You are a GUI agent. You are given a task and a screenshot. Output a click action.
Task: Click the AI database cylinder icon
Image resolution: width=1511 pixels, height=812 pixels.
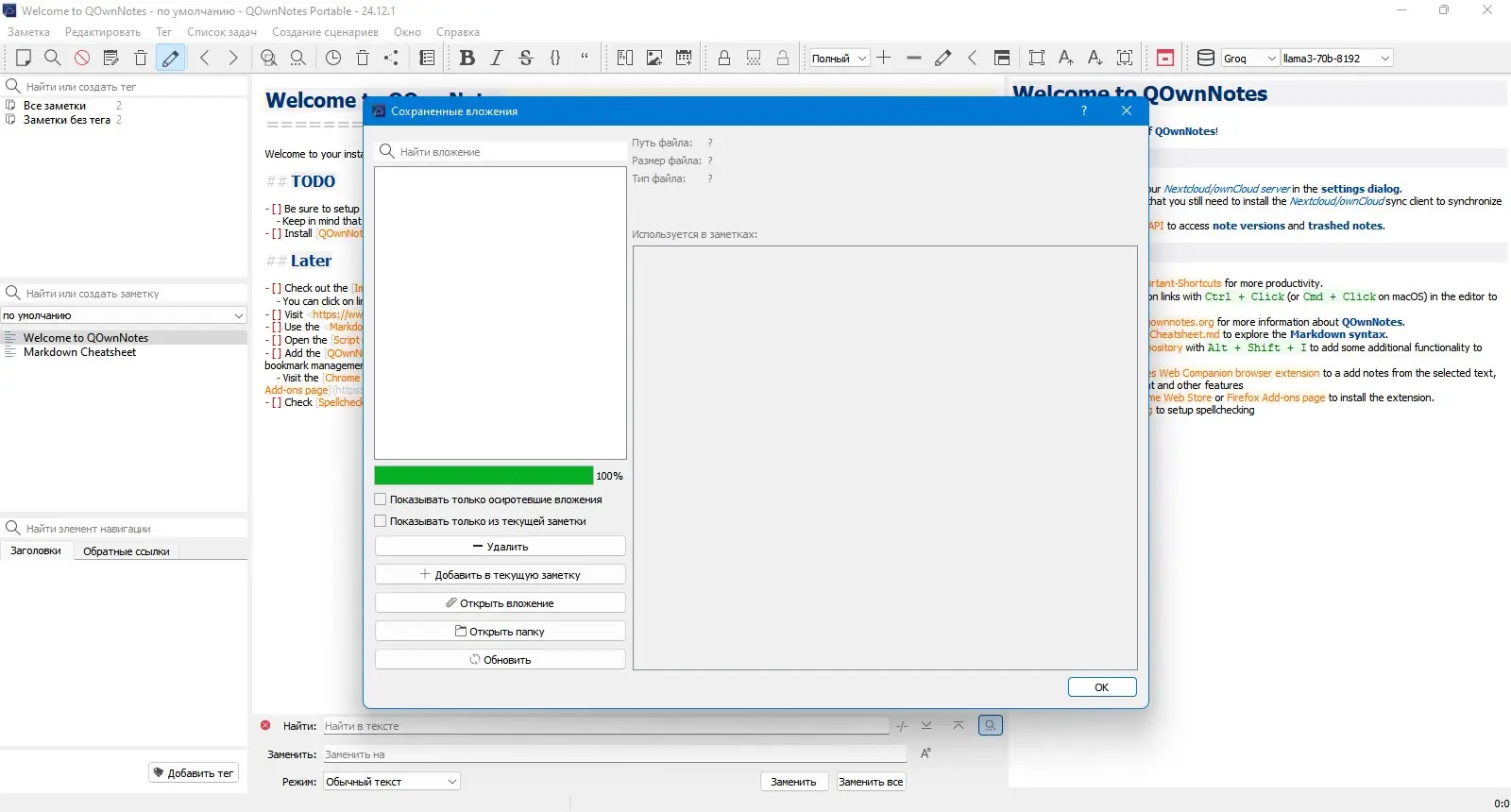(1206, 58)
